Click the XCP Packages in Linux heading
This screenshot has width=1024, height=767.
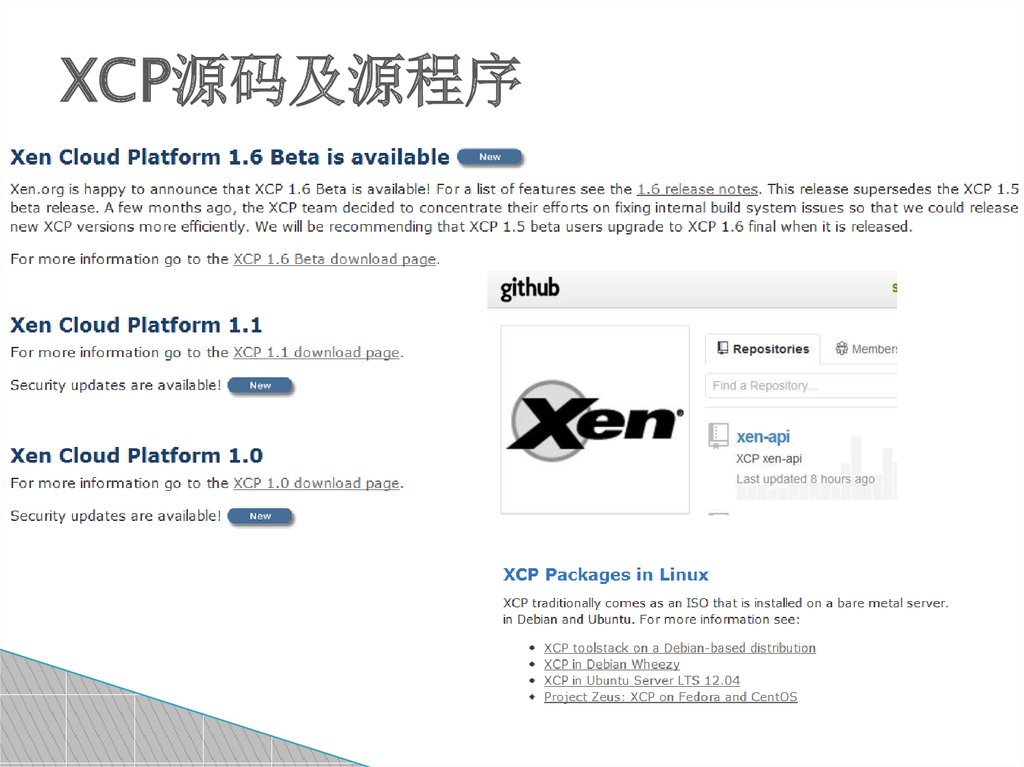(x=605, y=574)
